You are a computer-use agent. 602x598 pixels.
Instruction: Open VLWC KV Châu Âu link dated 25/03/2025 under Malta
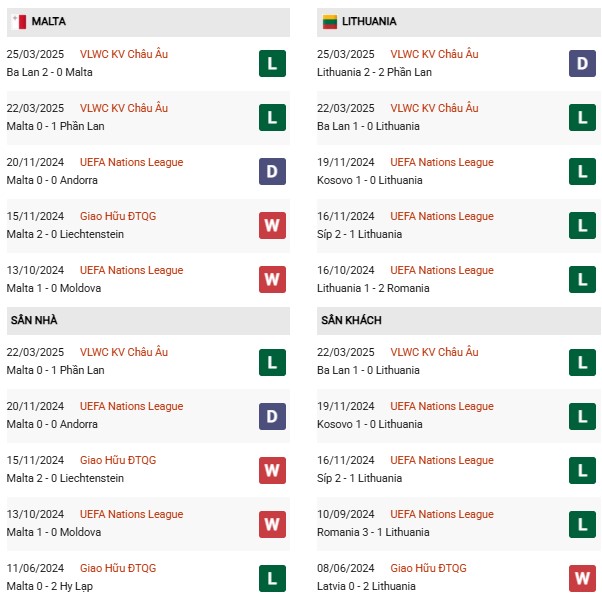pyautogui.click(x=124, y=54)
